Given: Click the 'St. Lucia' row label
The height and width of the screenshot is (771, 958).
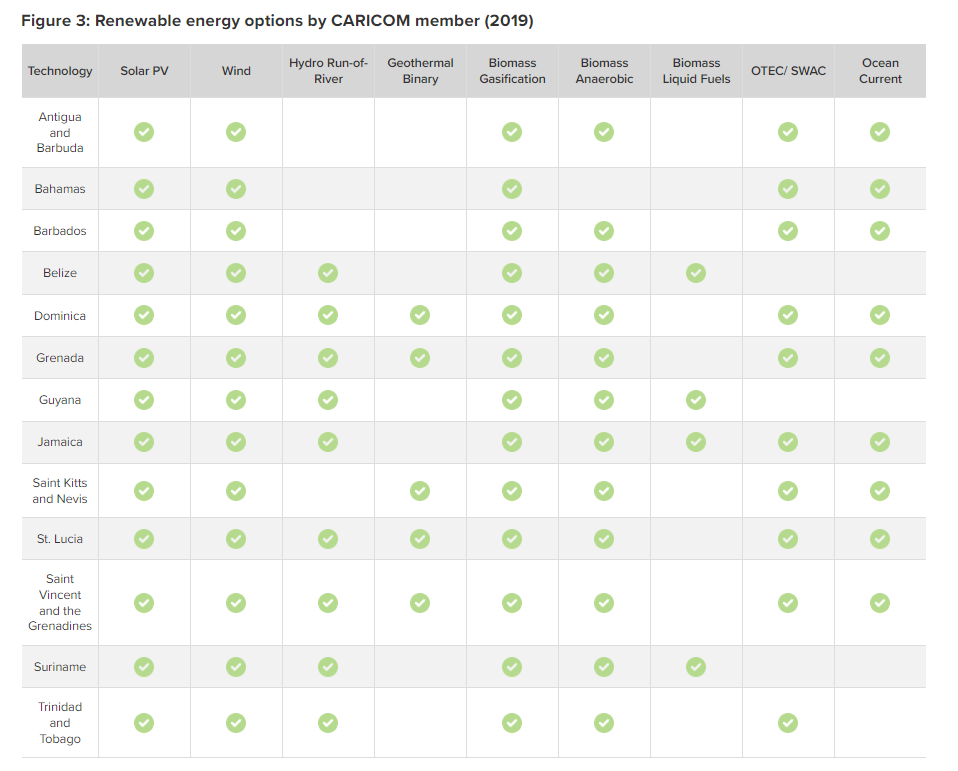Looking at the screenshot, I should click(x=60, y=539).
